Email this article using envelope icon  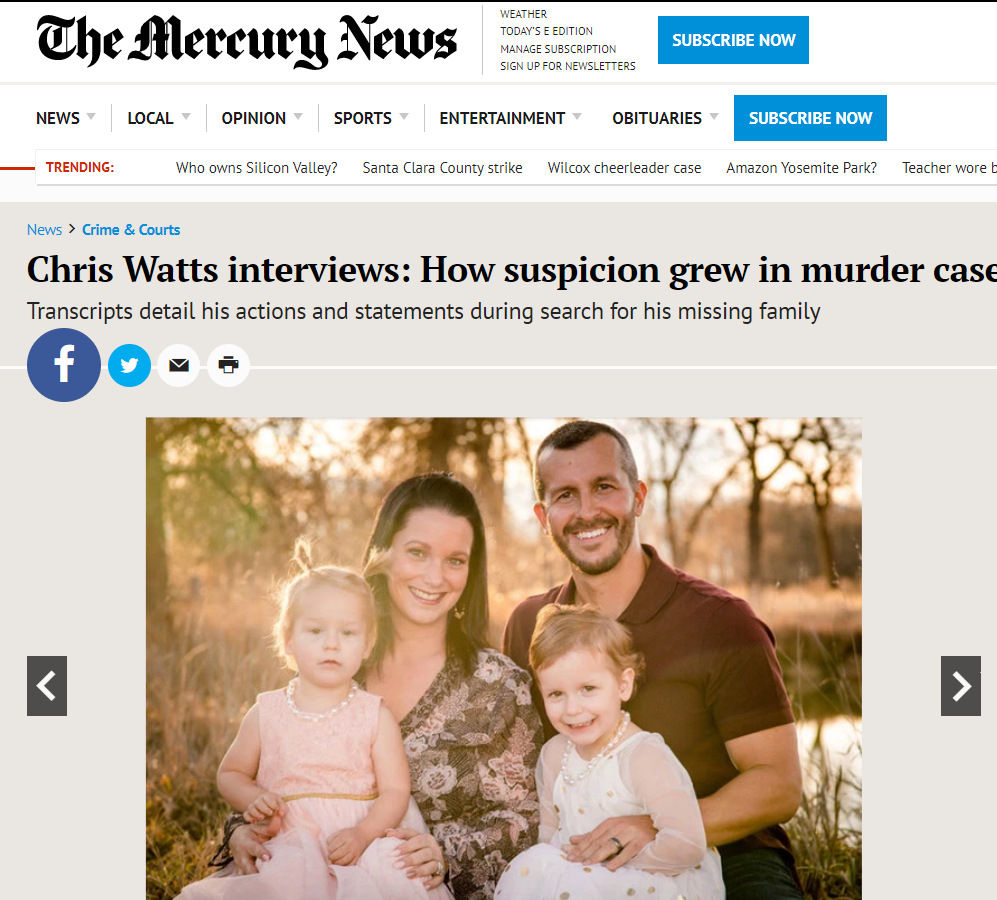pyautogui.click(x=179, y=365)
